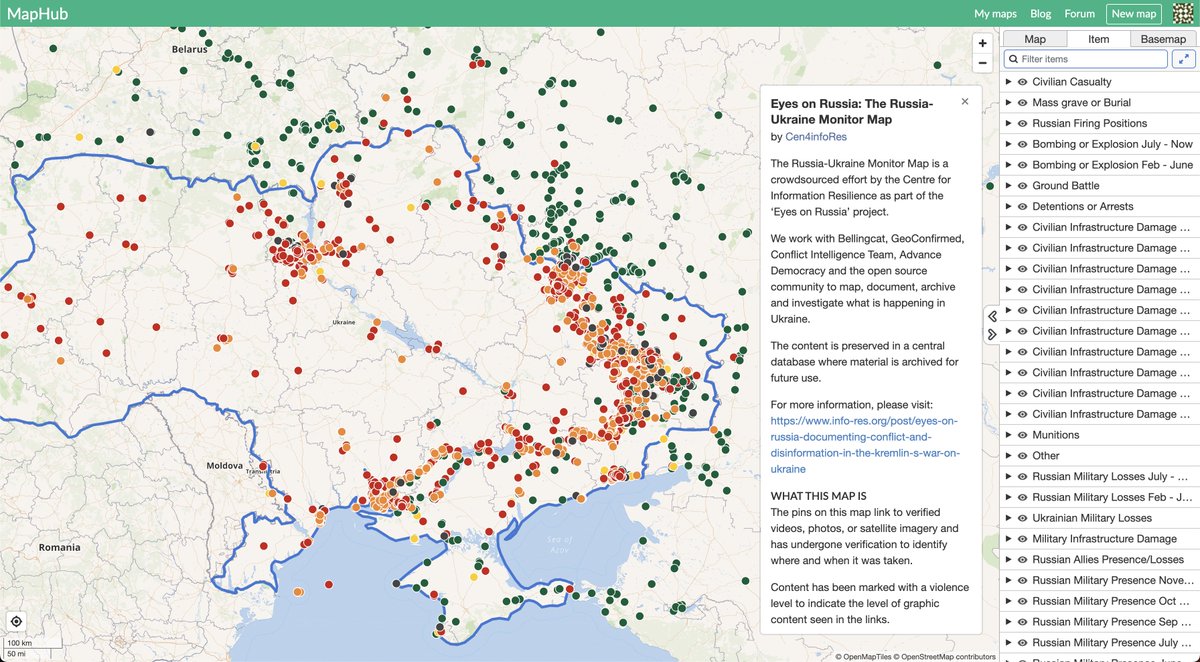The image size is (1200, 662).
Task: Toggle Detentions or Arrests visibility eye
Action: pos(1023,207)
